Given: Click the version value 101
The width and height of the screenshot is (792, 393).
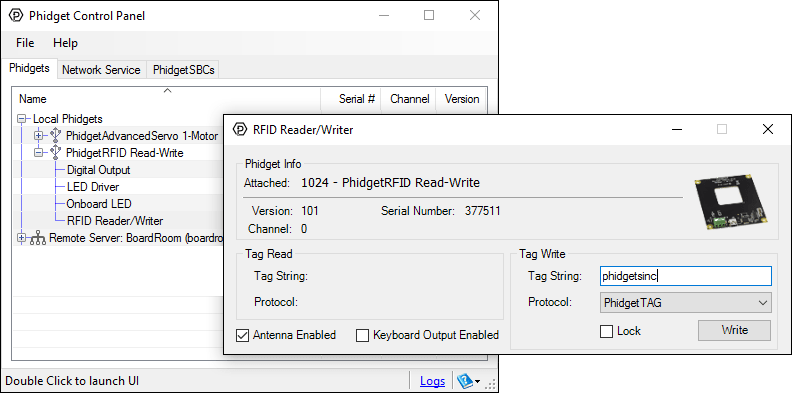Looking at the screenshot, I should (x=310, y=211).
